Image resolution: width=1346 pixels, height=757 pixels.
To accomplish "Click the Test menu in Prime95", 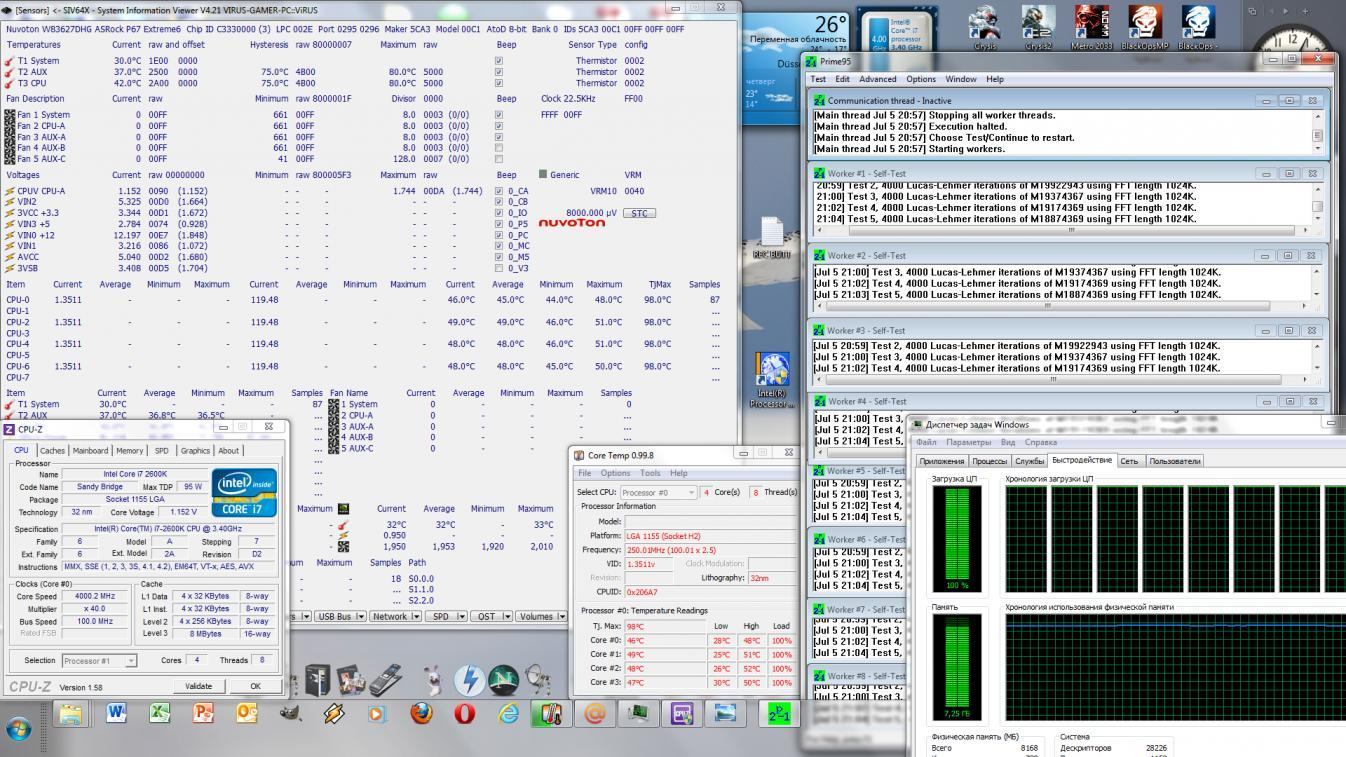I will click(x=818, y=79).
